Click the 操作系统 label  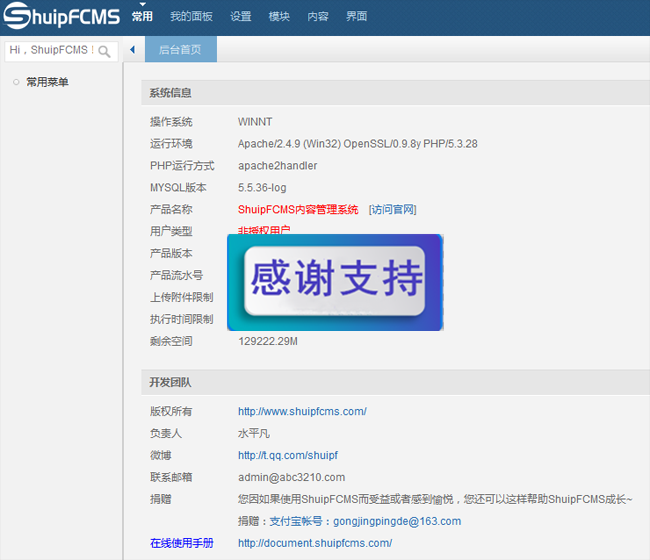171,122
